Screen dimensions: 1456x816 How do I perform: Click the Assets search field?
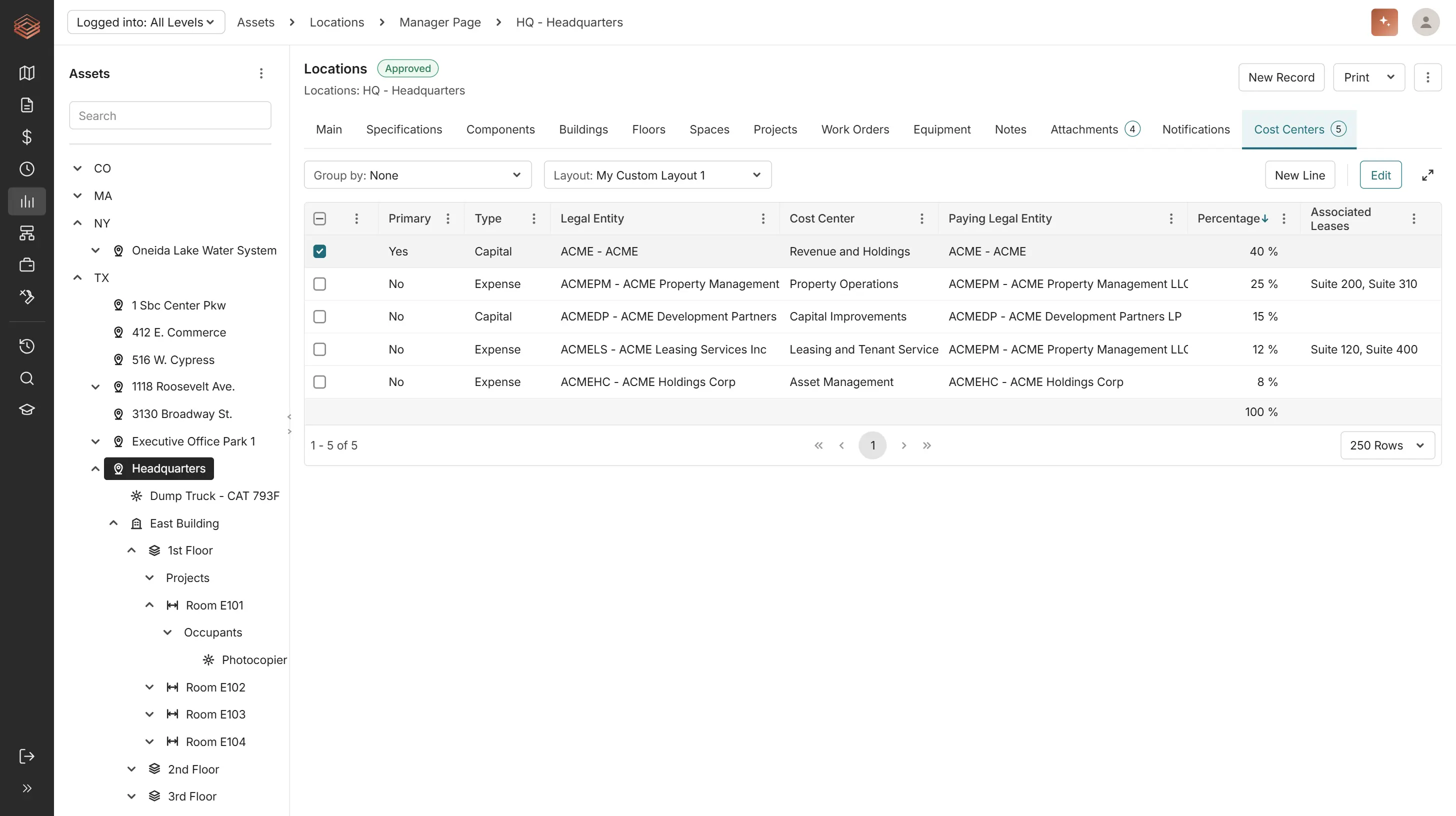pos(170,116)
